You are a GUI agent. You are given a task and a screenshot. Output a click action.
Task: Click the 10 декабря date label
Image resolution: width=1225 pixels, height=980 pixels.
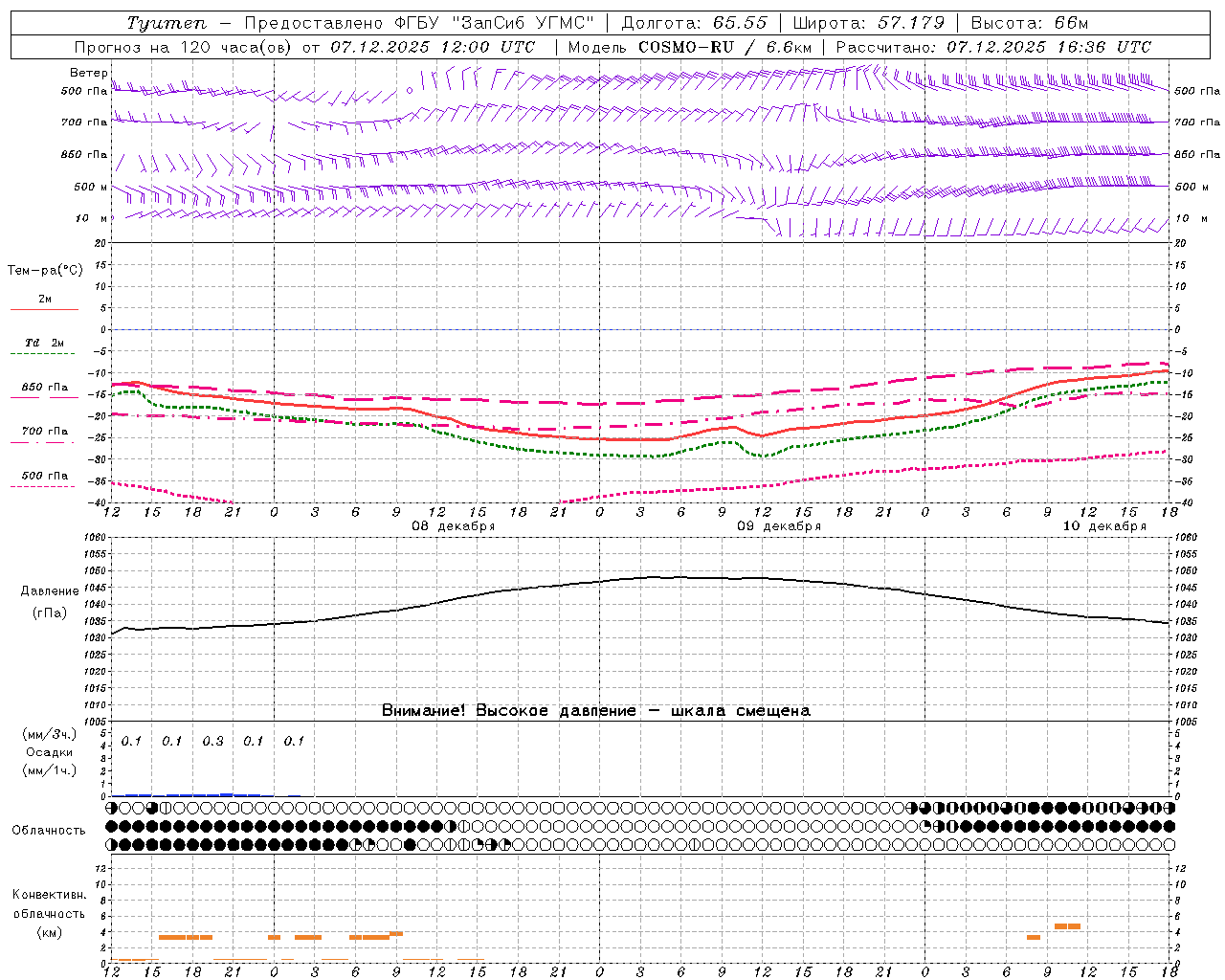[x=1104, y=526]
